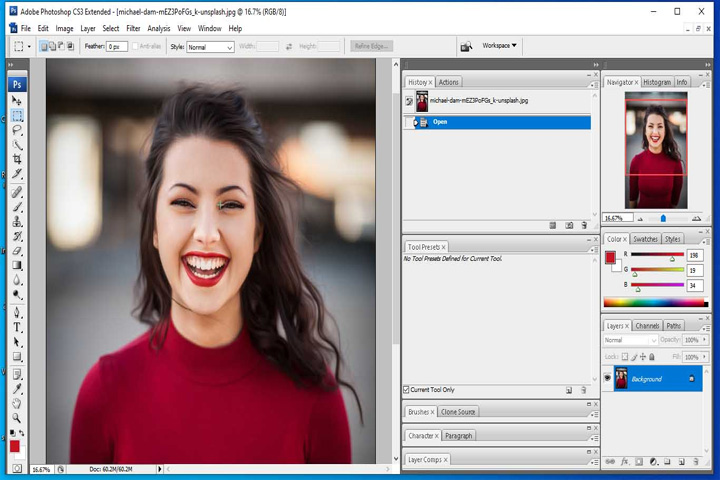This screenshot has width=720, height=480.
Task: Switch to the Clone Source tab
Action: pos(458,412)
